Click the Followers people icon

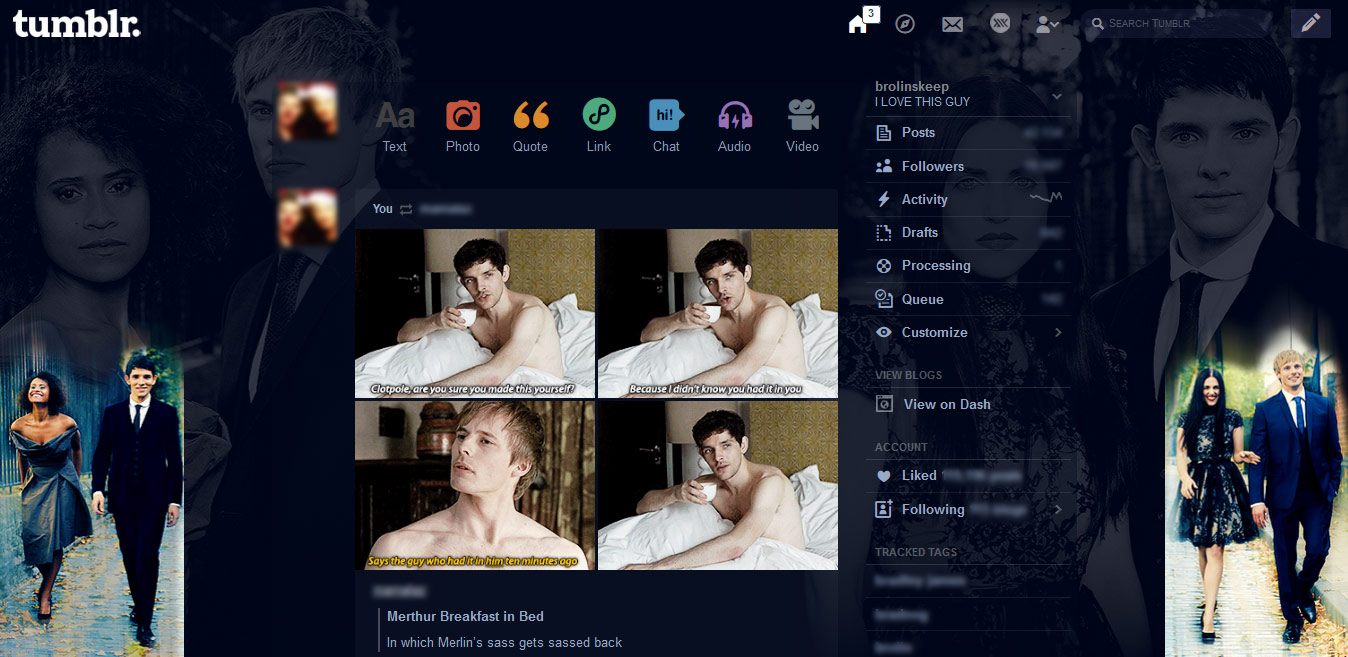click(x=883, y=166)
